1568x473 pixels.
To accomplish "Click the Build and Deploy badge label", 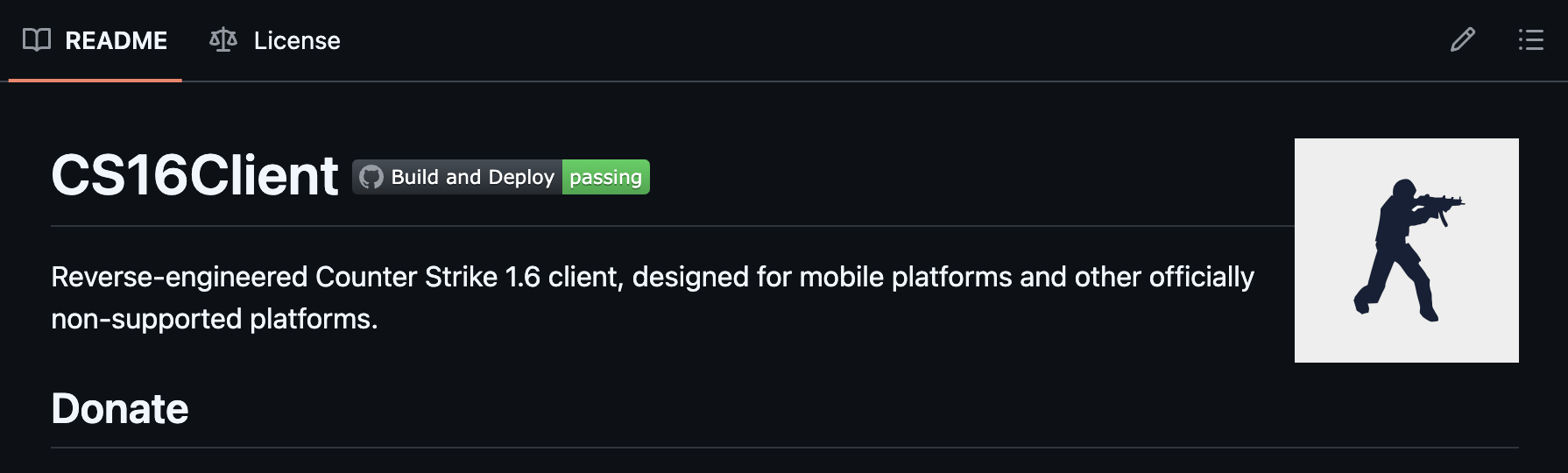I will tap(471, 177).
